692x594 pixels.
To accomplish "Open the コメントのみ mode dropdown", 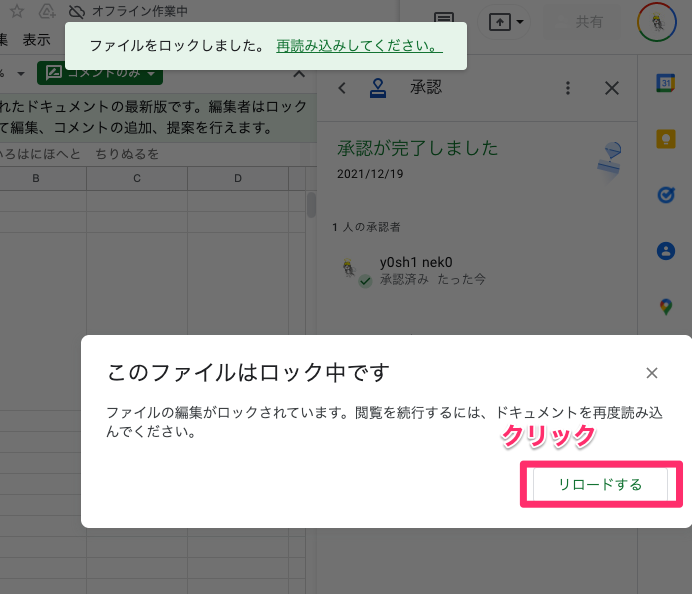I will [x=100, y=73].
